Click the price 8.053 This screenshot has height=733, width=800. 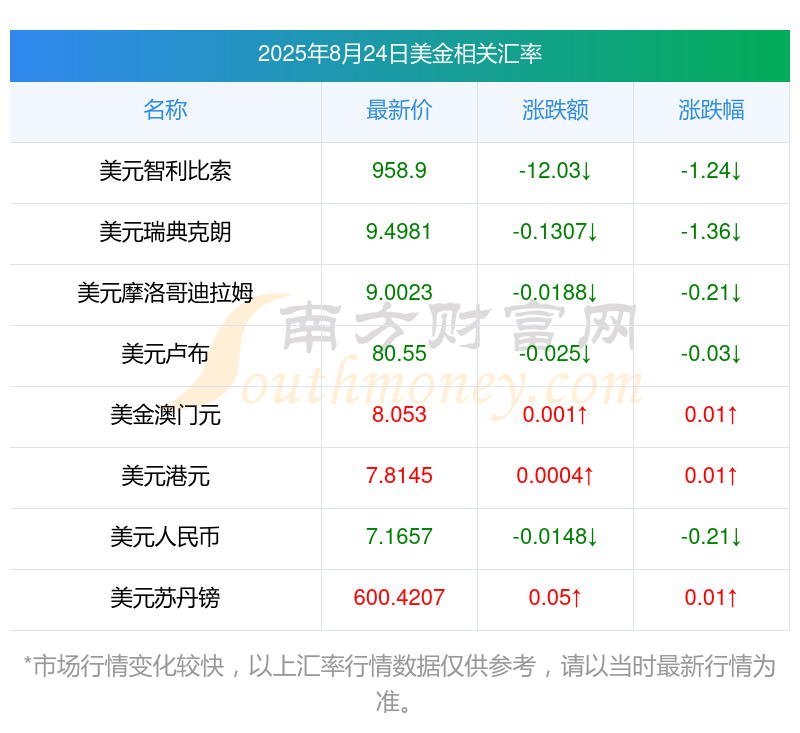pos(399,415)
